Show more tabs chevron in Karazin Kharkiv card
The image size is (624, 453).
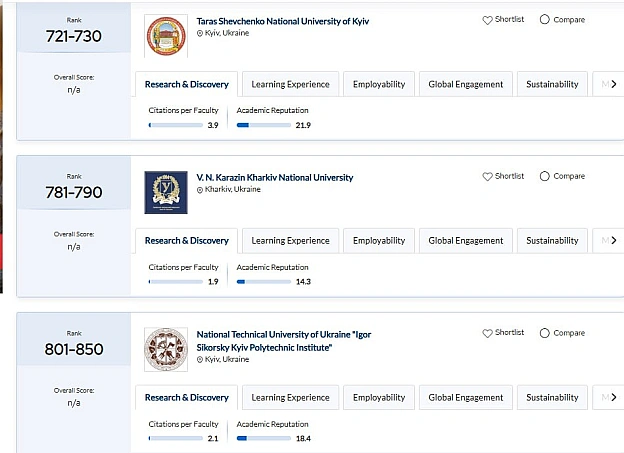point(614,240)
